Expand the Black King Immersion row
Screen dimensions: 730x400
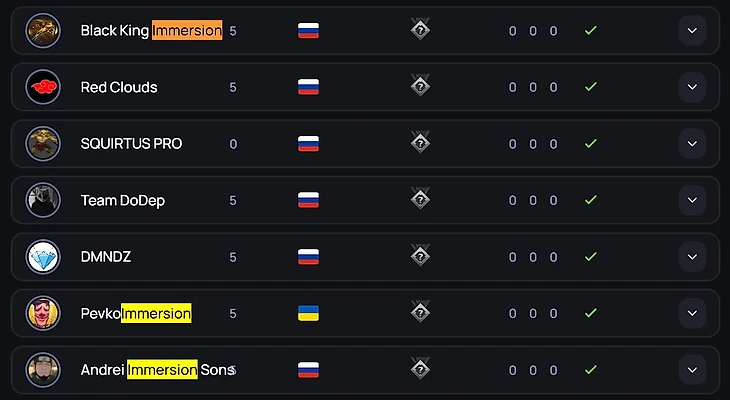[692, 31]
